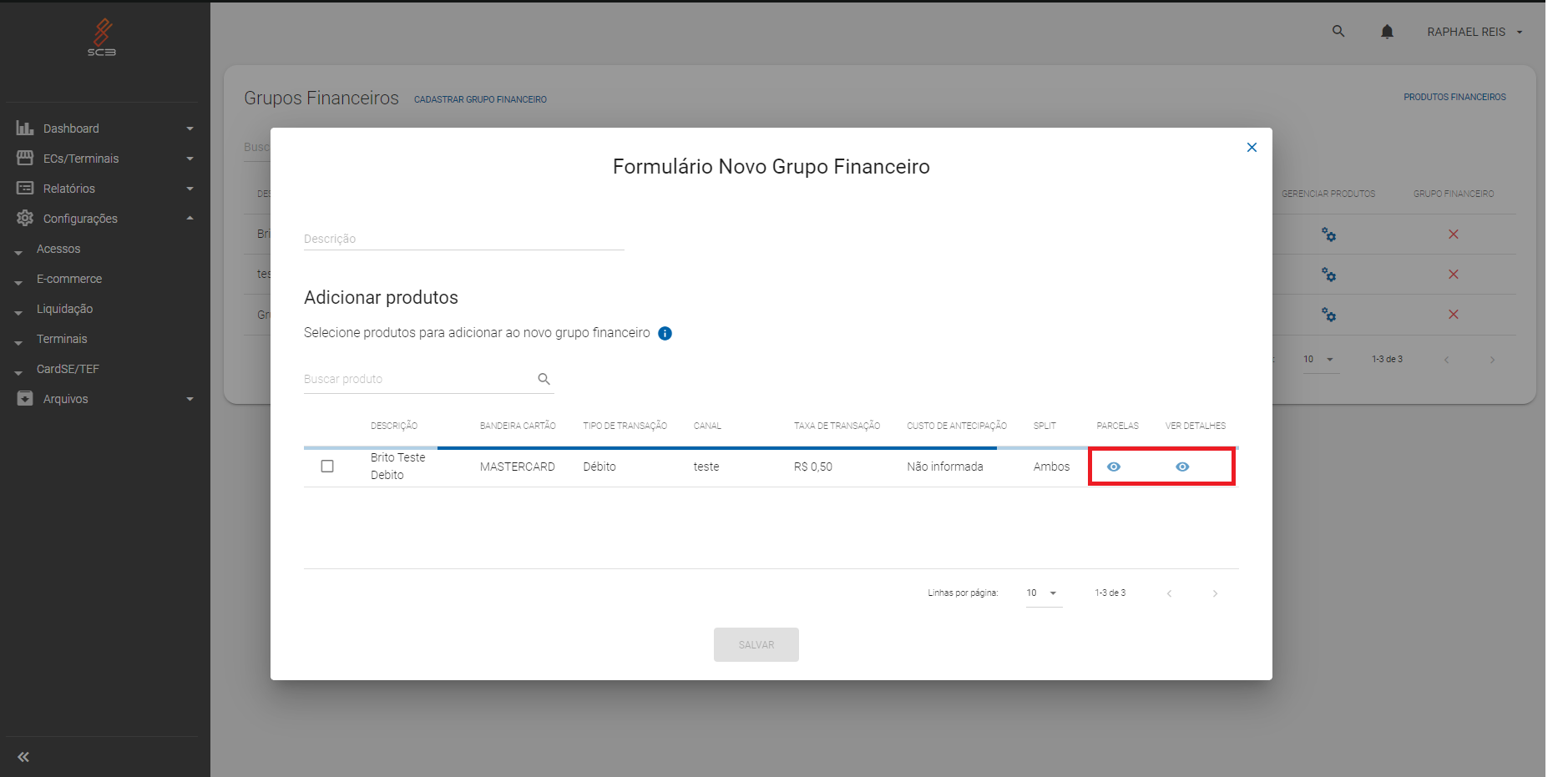
Task: Click the search magnifier icon in top bar
Action: 1338,32
